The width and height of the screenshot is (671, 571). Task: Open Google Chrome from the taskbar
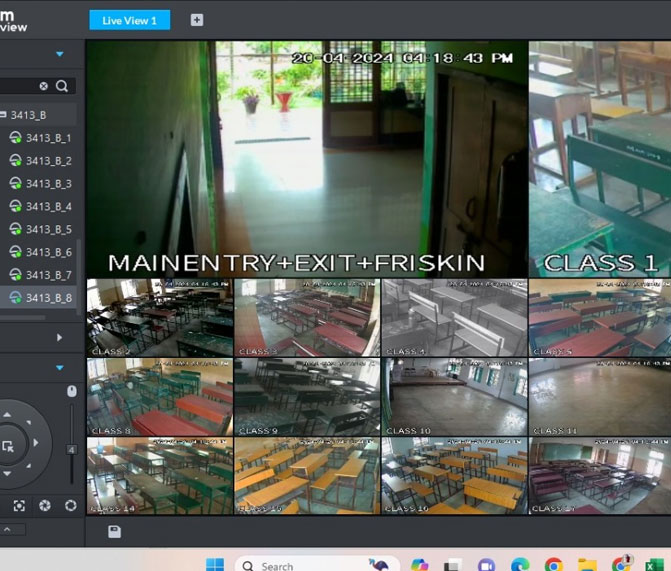pyautogui.click(x=553, y=565)
